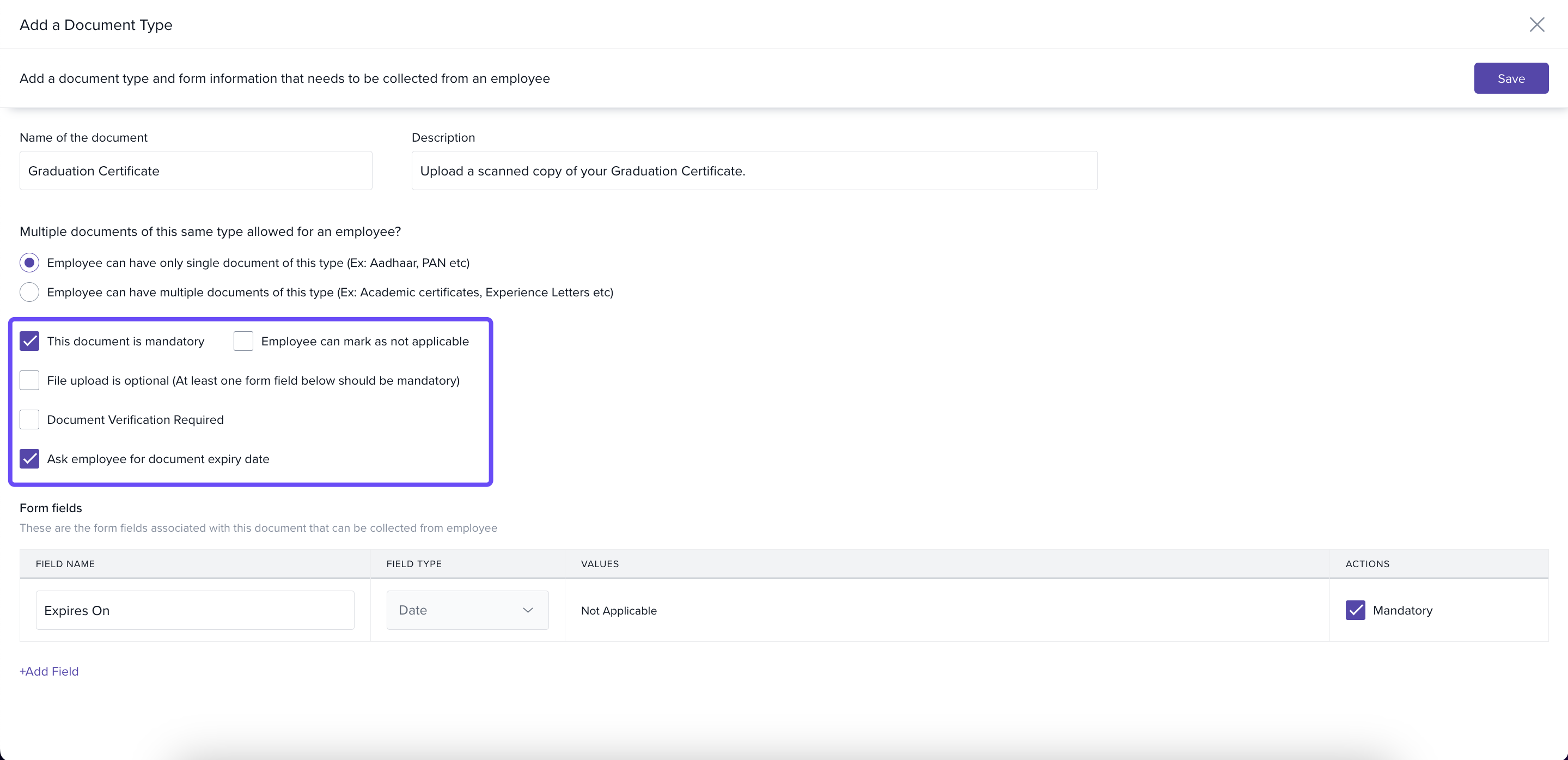Click the ACTIONS column header

tap(1367, 564)
